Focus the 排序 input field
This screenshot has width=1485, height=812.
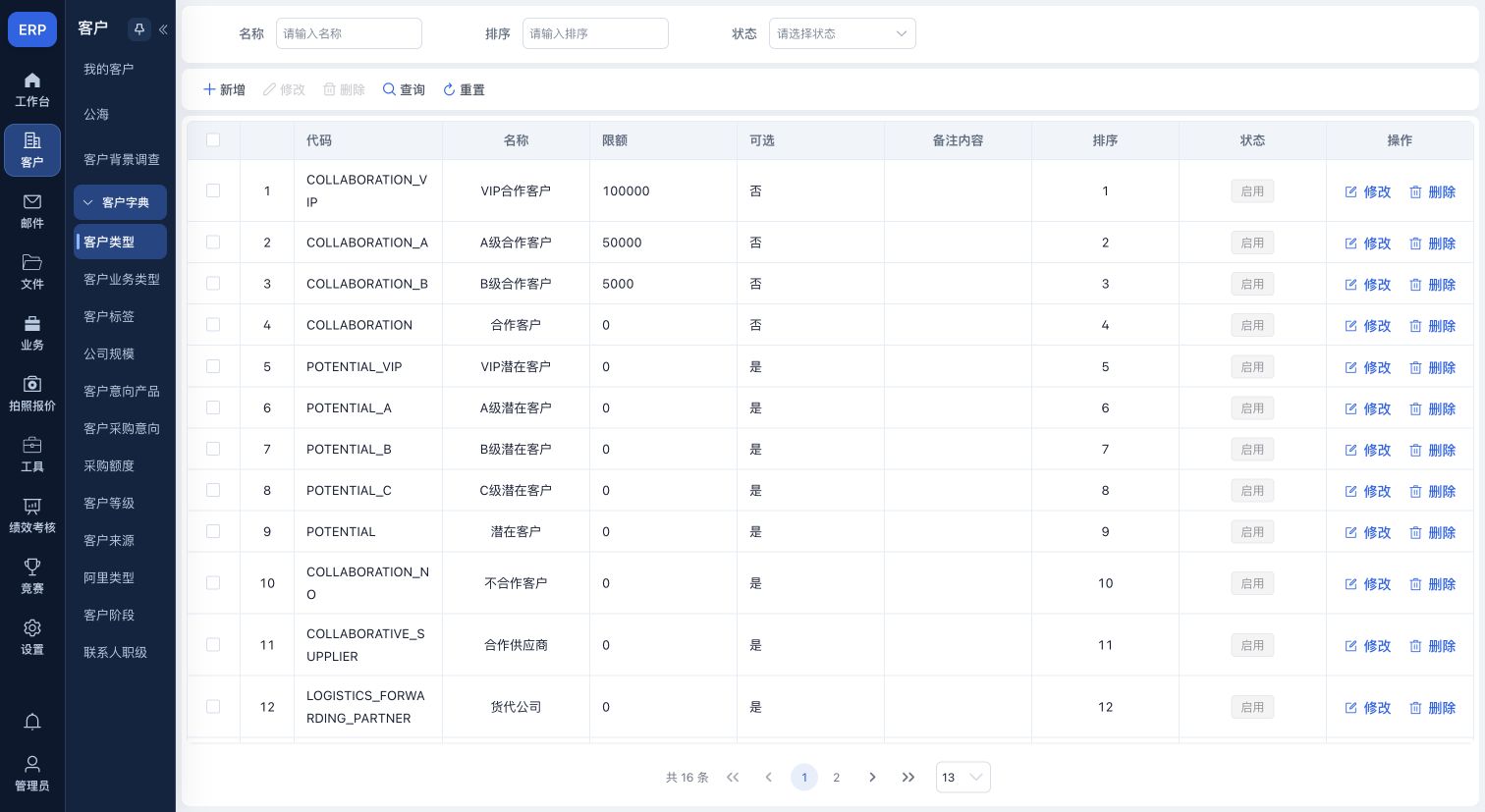click(x=595, y=33)
